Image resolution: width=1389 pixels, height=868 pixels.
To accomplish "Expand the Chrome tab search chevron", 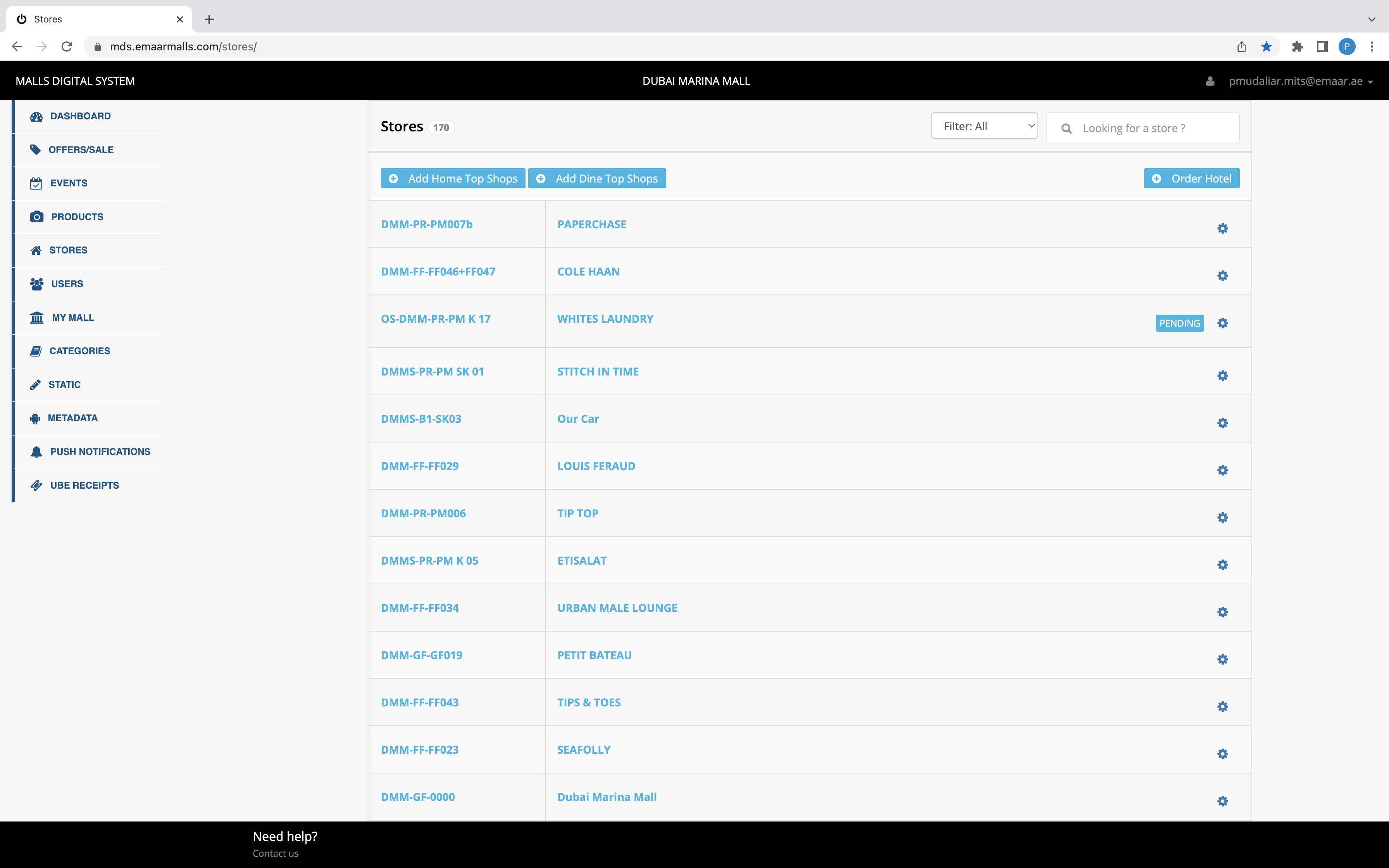I will pos(1372,19).
